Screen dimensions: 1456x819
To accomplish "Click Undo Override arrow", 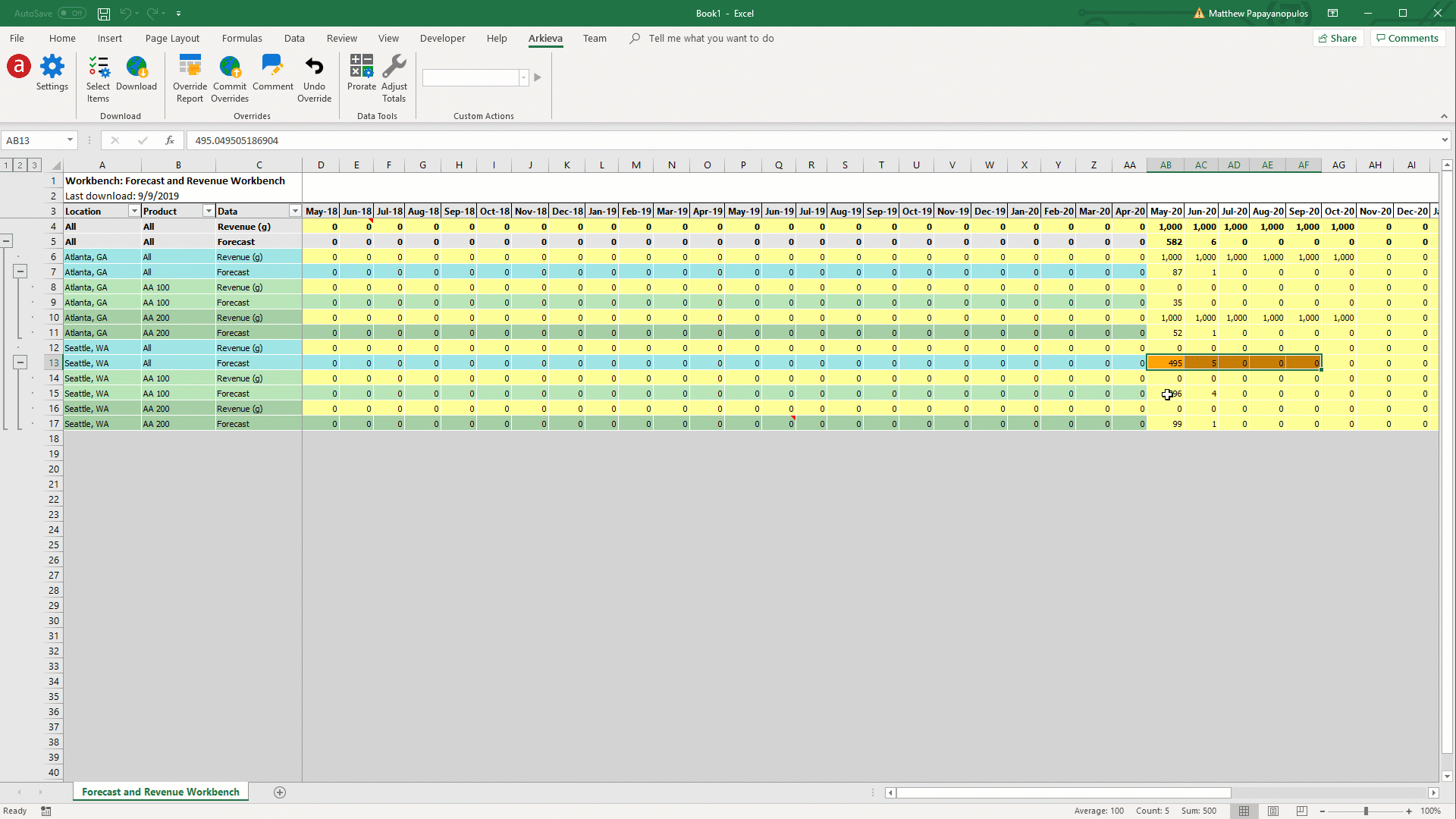I will point(314,67).
